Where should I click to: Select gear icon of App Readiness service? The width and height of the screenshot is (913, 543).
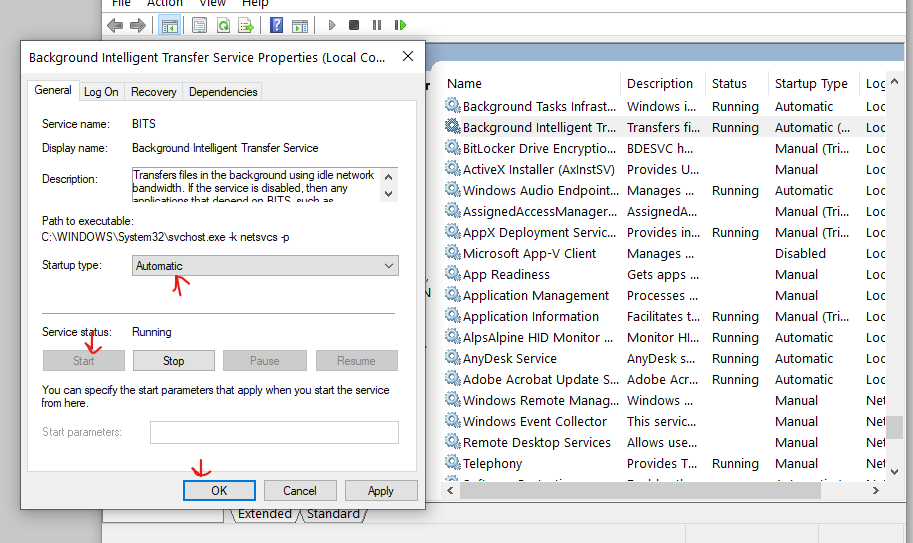tap(452, 274)
